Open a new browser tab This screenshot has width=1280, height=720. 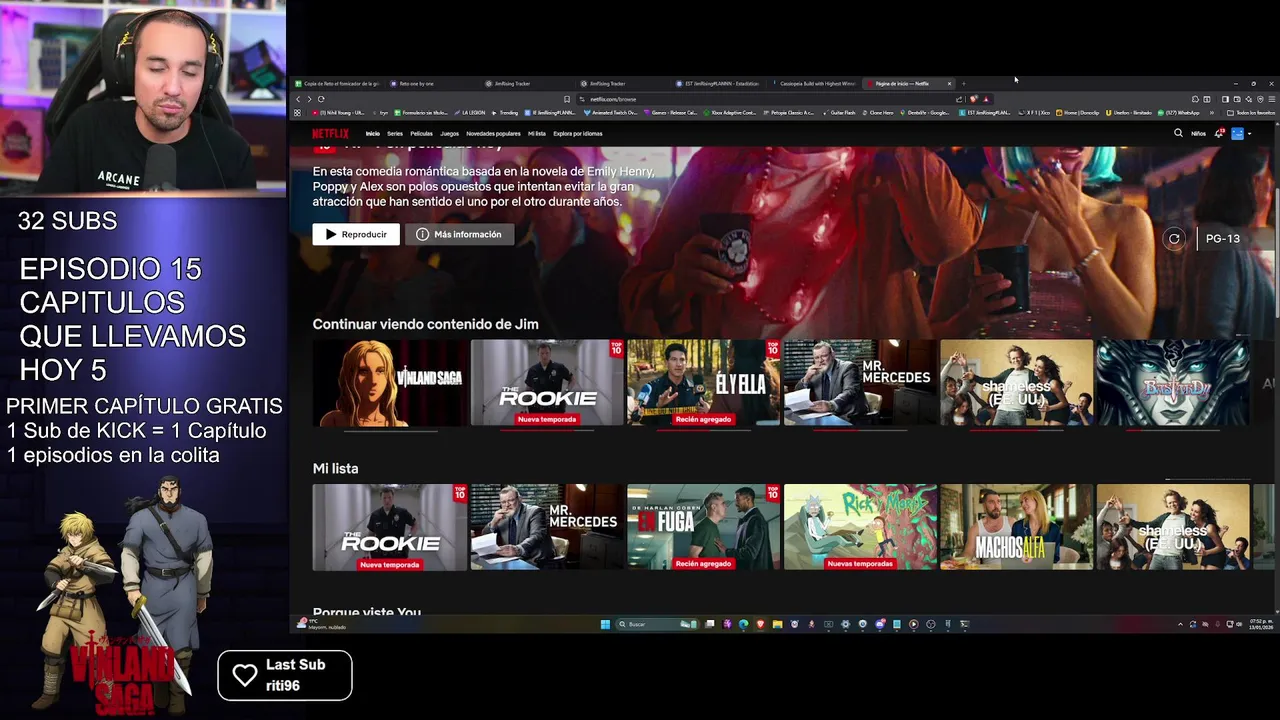(964, 84)
